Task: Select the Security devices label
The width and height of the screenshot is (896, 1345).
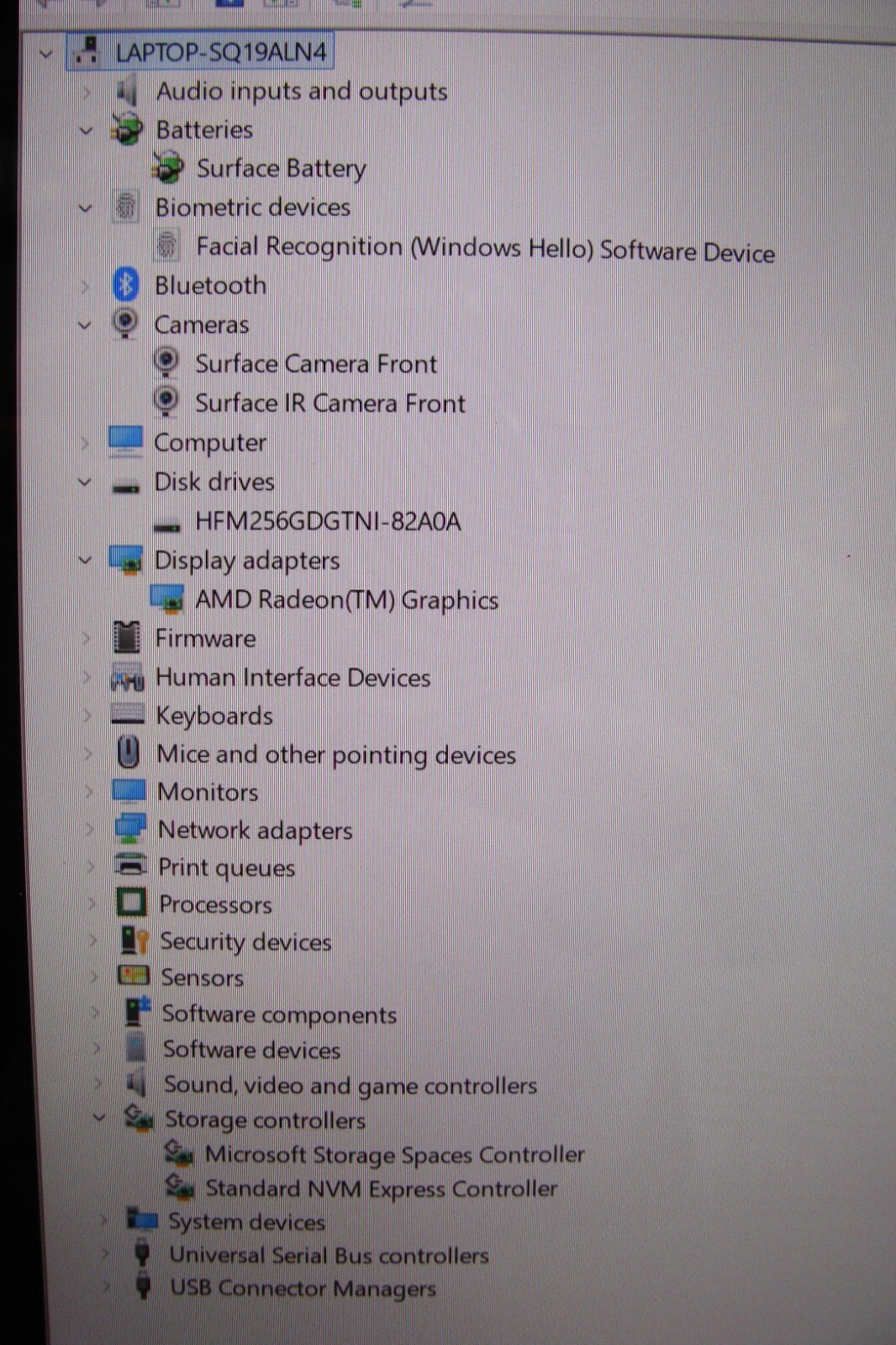Action: click(x=245, y=941)
